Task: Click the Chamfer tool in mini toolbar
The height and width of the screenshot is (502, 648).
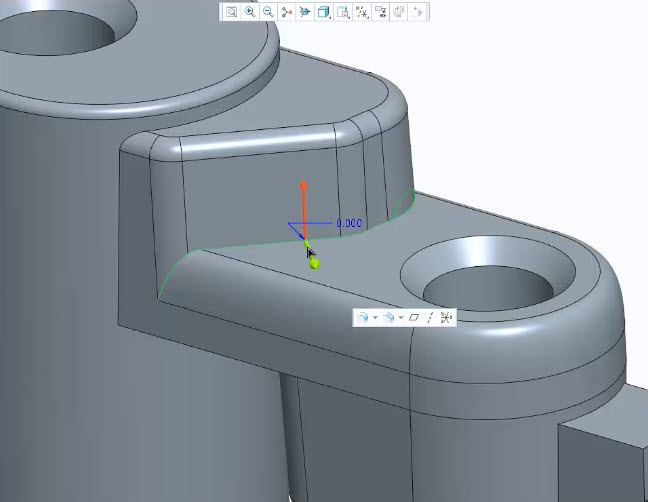Action: coord(388,317)
